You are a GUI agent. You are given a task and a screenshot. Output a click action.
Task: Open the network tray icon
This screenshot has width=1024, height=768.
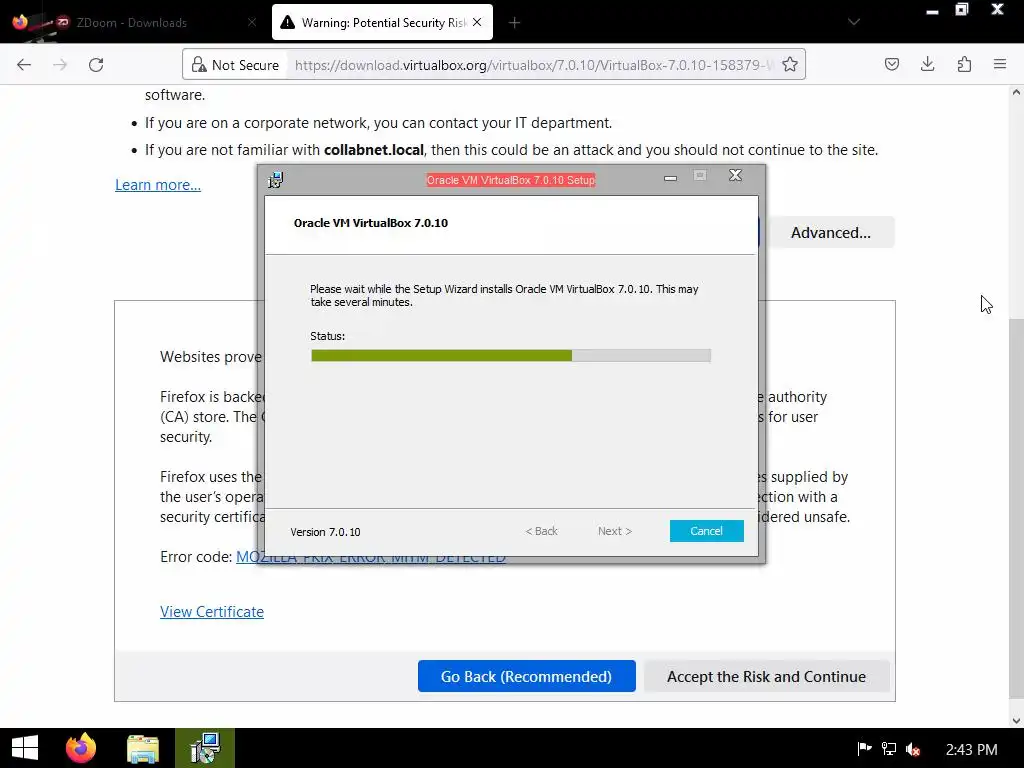tap(889, 748)
